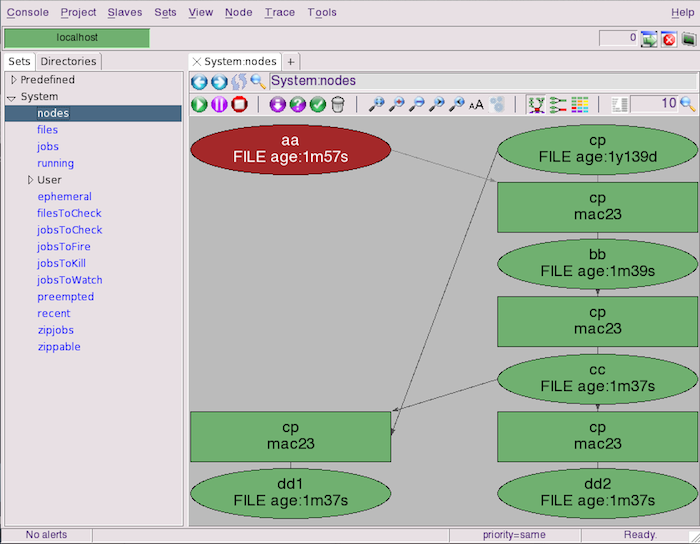Image resolution: width=700 pixels, height=544 pixels.
Task: Expand the User tree node
Action: [30, 180]
